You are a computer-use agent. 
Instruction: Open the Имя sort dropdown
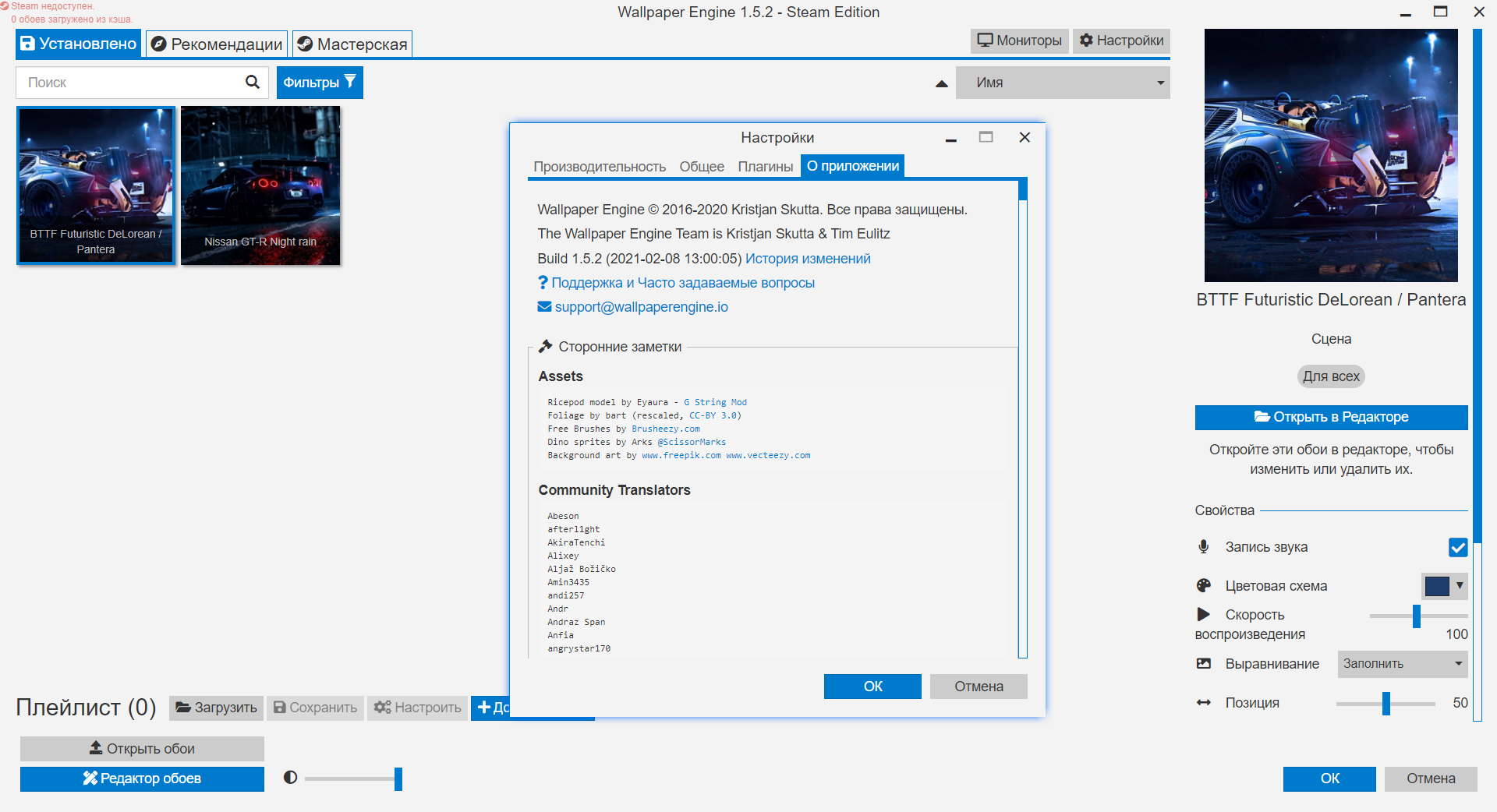tap(1063, 83)
